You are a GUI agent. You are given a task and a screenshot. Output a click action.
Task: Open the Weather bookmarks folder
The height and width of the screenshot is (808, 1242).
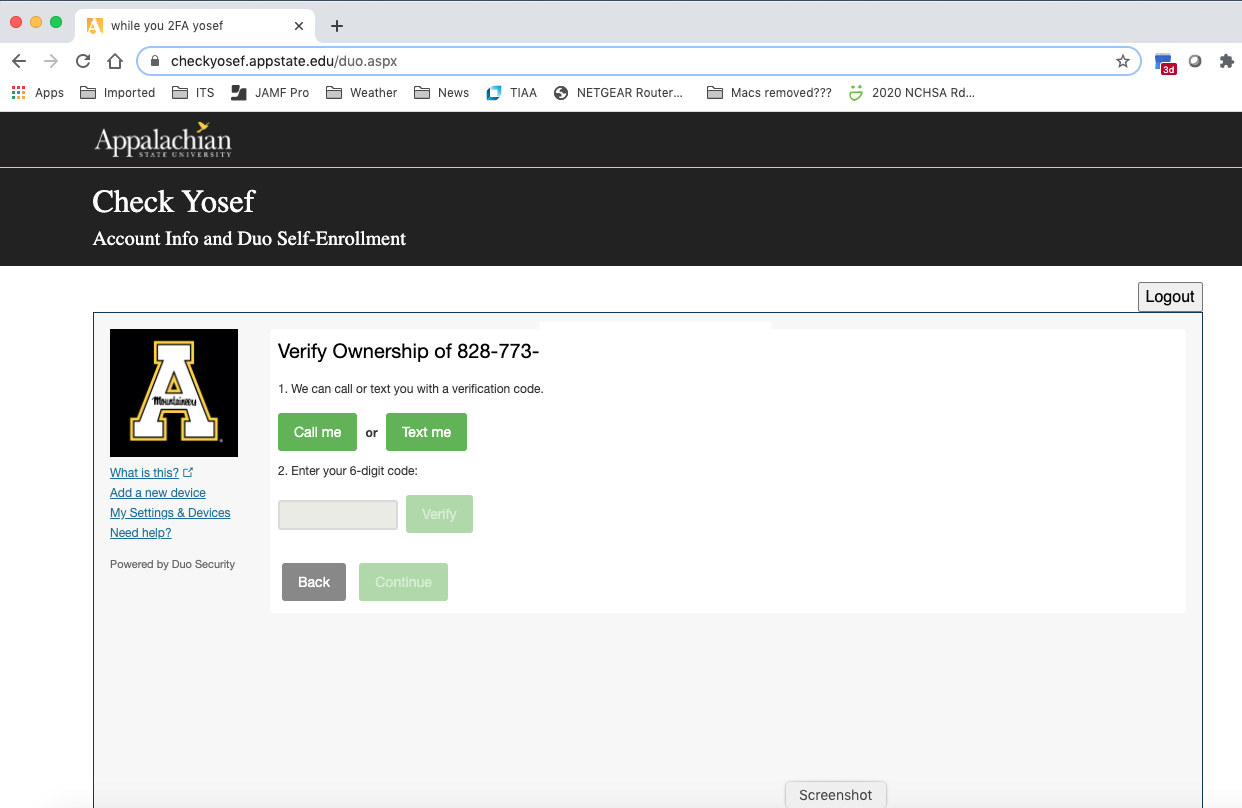pyautogui.click(x=362, y=92)
